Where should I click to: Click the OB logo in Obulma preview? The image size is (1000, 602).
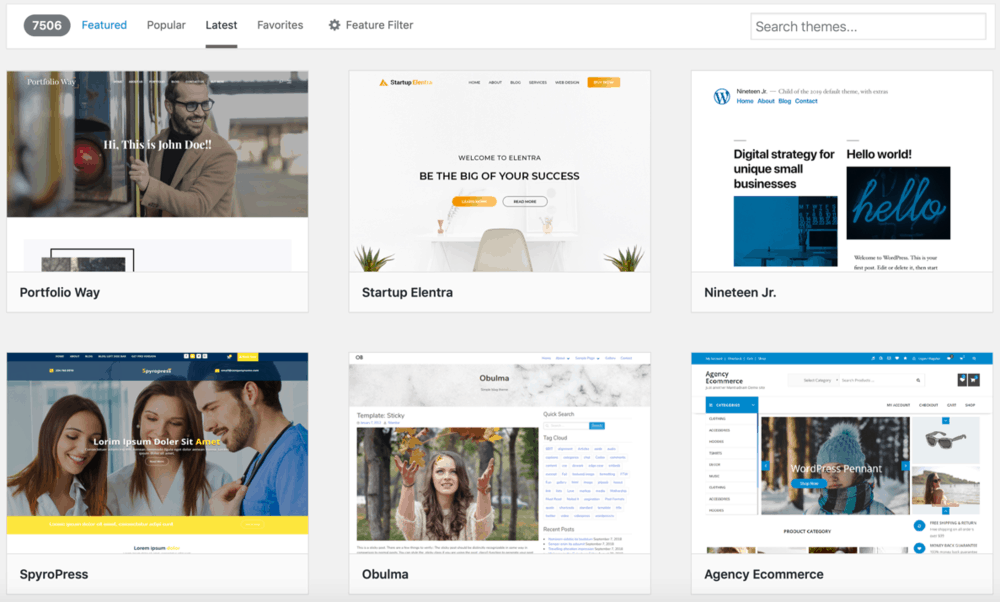359,357
